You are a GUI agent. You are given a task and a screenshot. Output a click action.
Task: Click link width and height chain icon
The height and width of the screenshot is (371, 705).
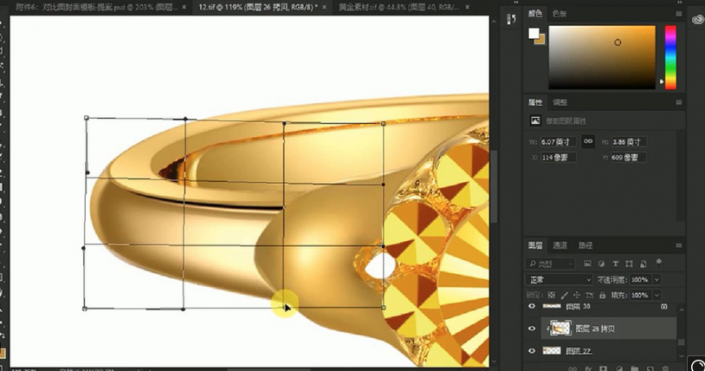coord(588,141)
